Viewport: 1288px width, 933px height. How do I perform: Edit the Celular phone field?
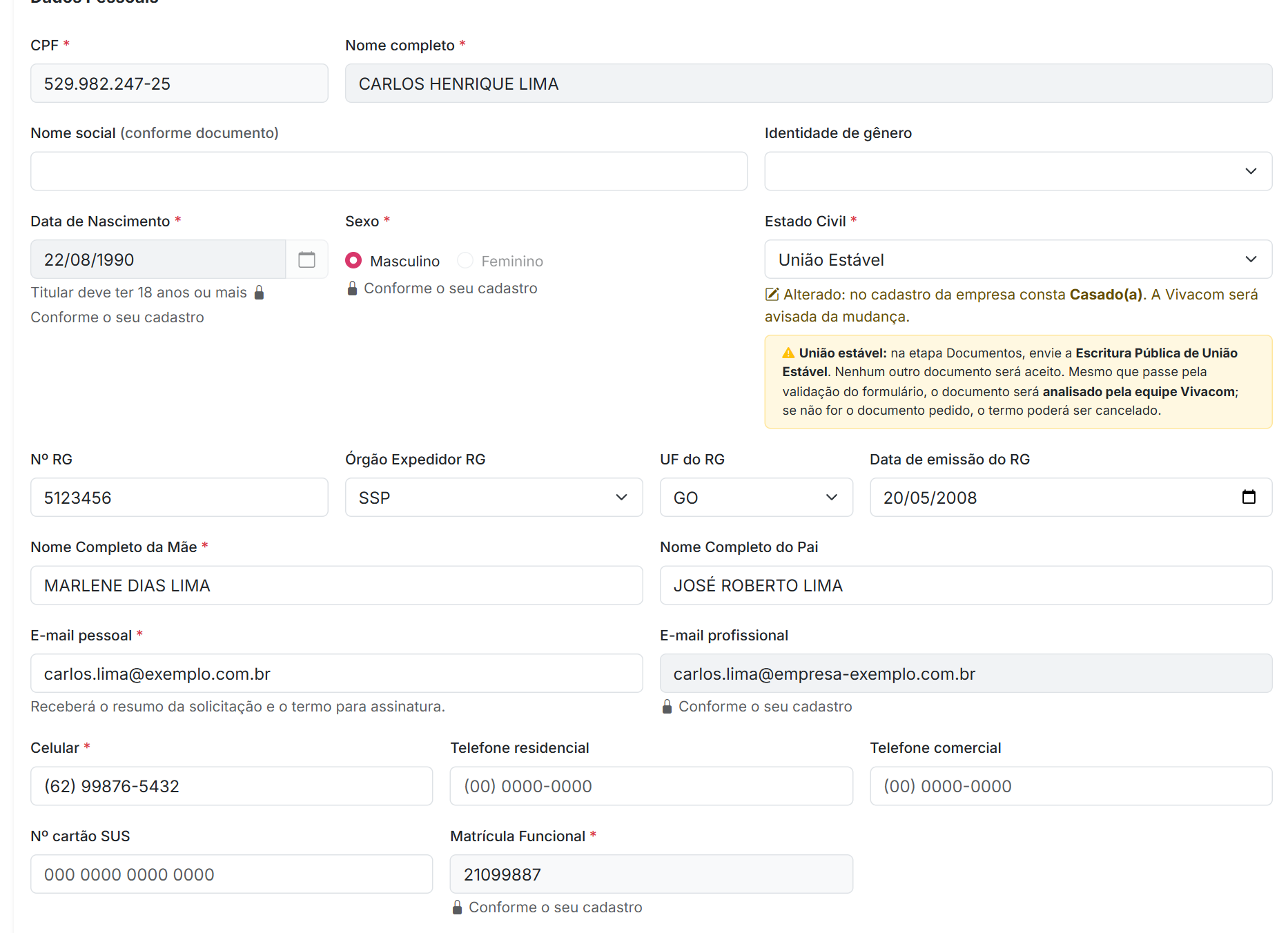click(x=231, y=786)
